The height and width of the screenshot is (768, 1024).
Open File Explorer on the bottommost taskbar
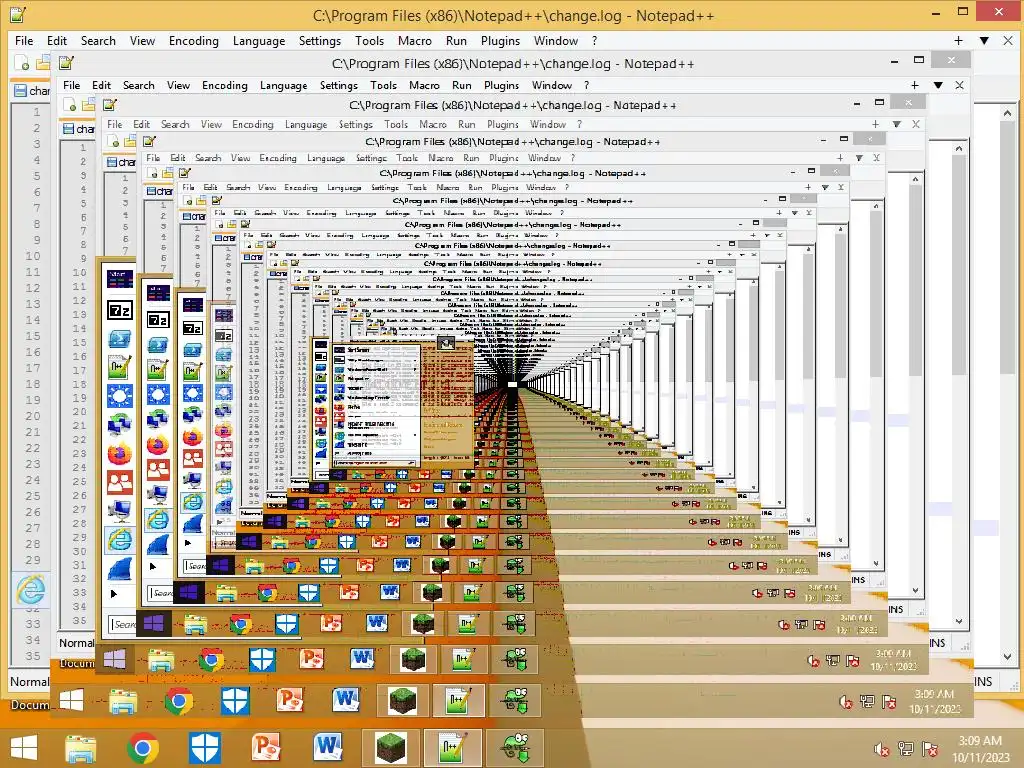(80, 748)
